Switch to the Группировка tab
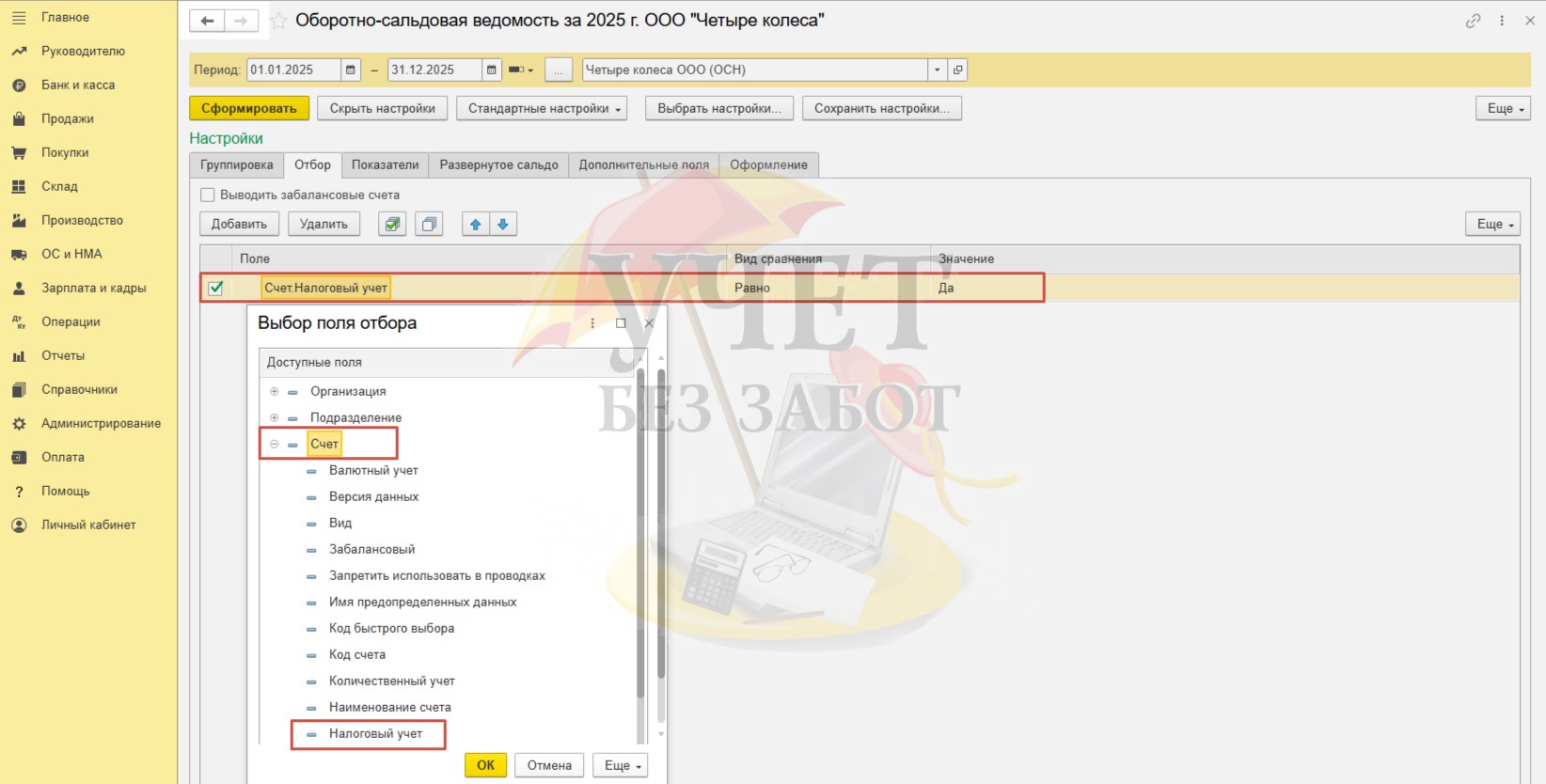This screenshot has width=1546, height=784. click(x=237, y=165)
